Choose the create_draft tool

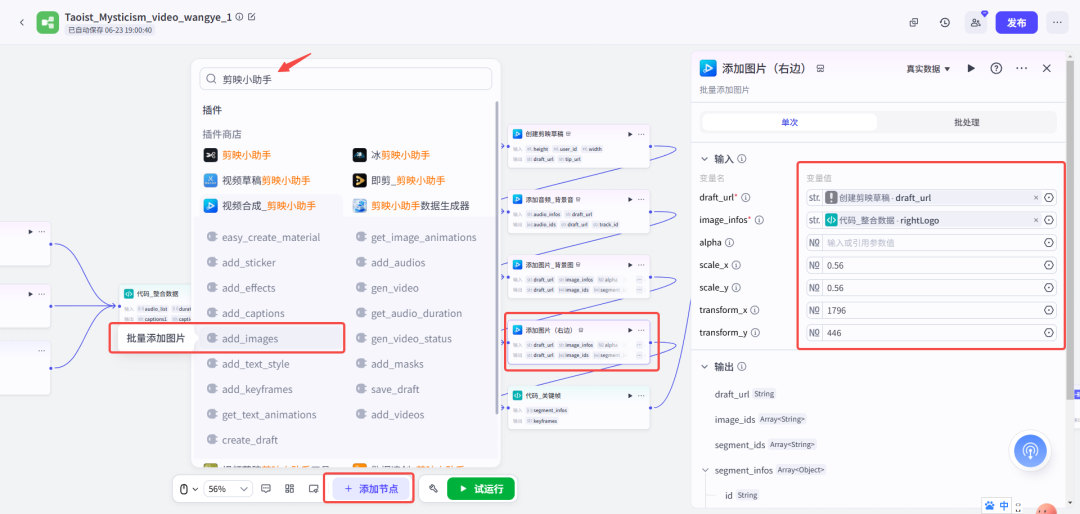tap(249, 440)
